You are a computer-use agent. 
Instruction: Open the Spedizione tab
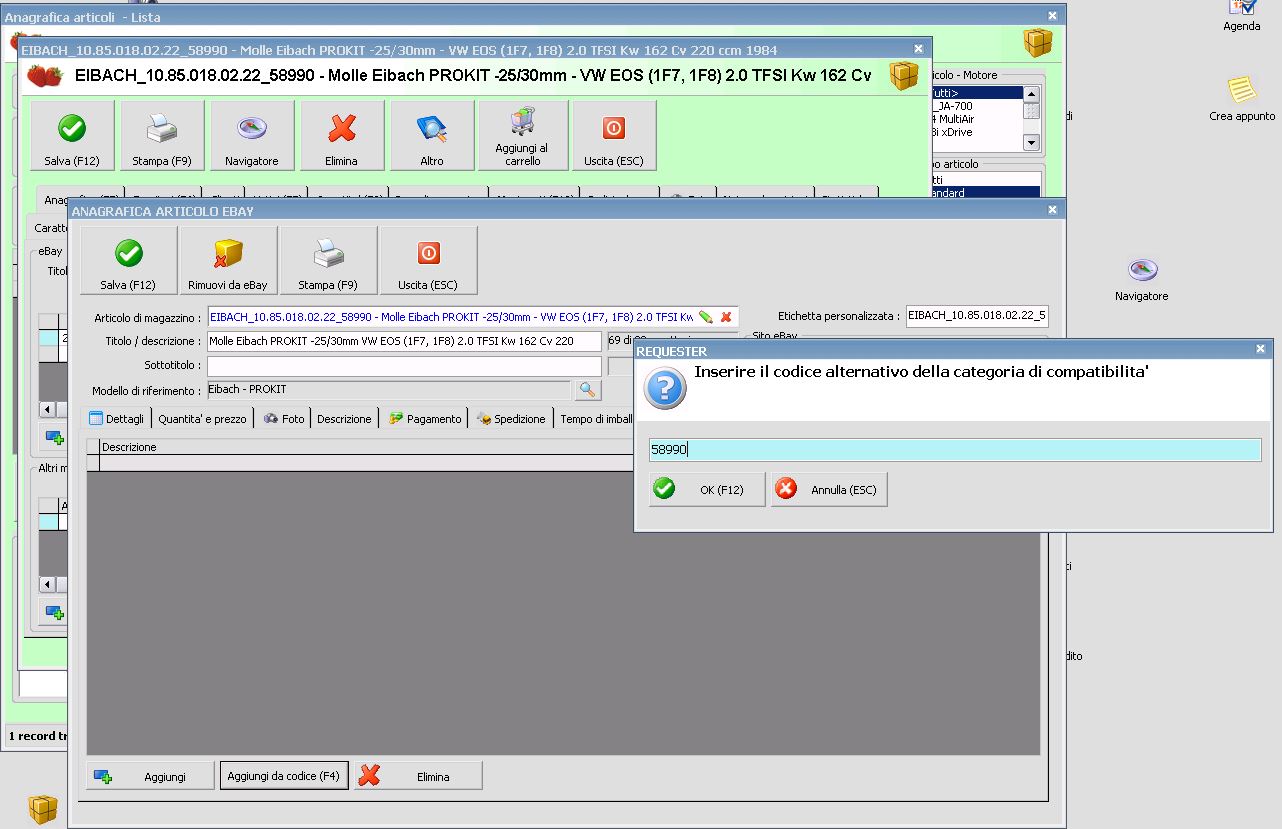click(512, 419)
